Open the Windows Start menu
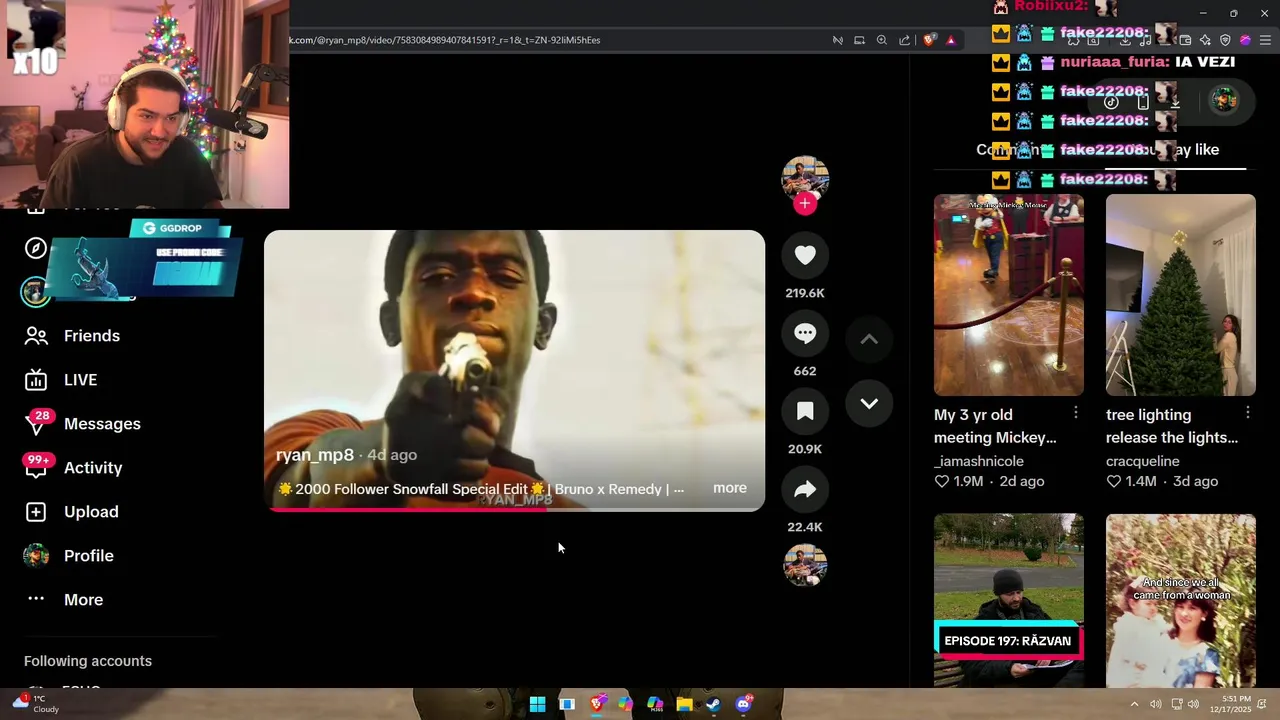 coord(537,704)
